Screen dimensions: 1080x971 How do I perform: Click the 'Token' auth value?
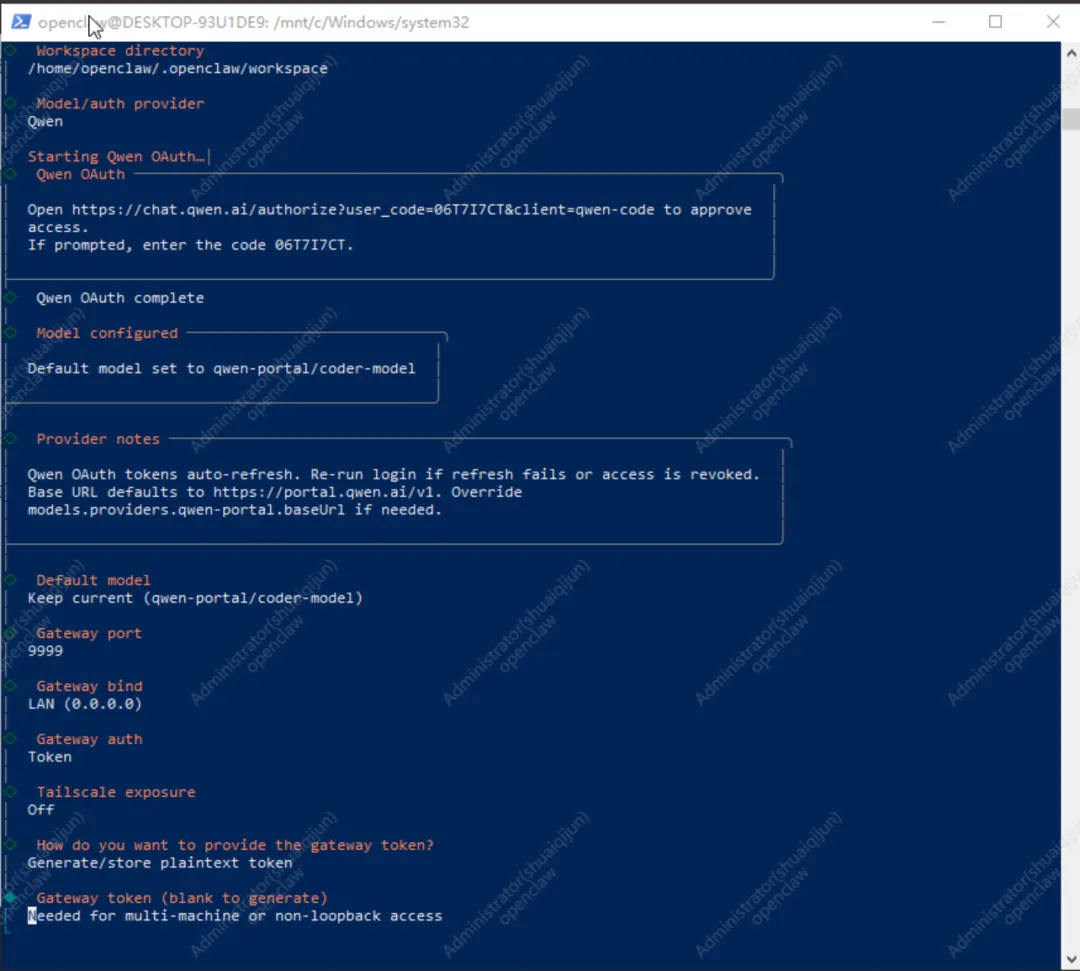click(x=50, y=757)
